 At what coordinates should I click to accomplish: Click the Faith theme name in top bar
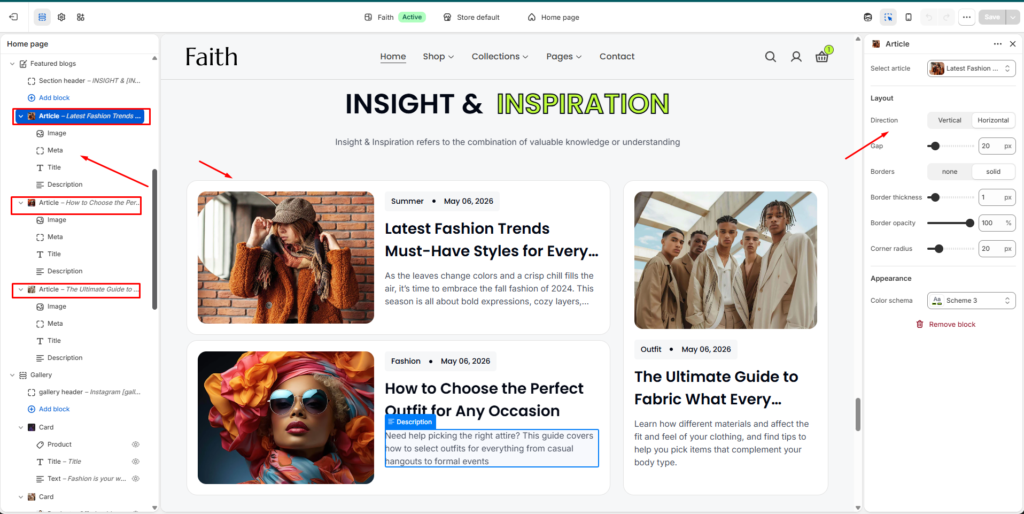[385, 18]
